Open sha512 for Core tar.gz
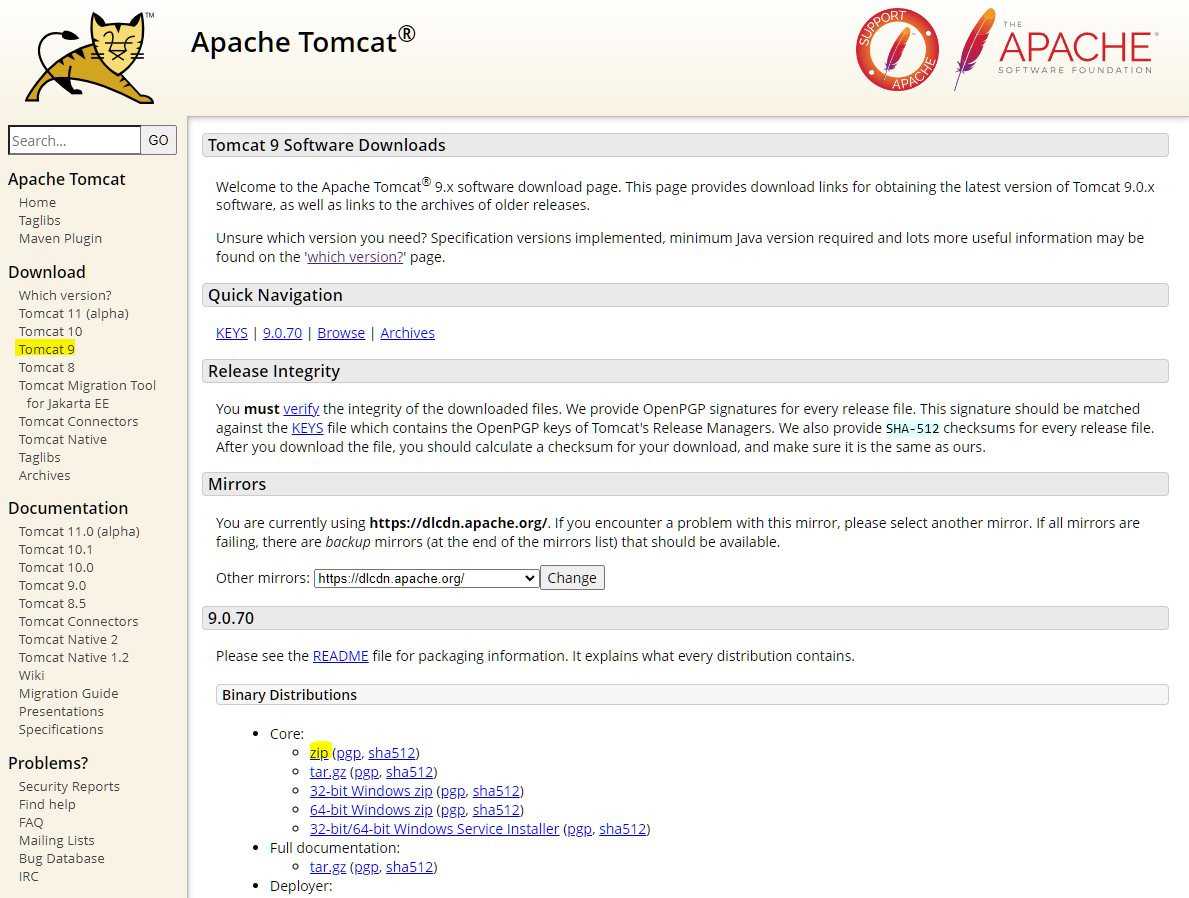1189x898 pixels. (x=409, y=772)
